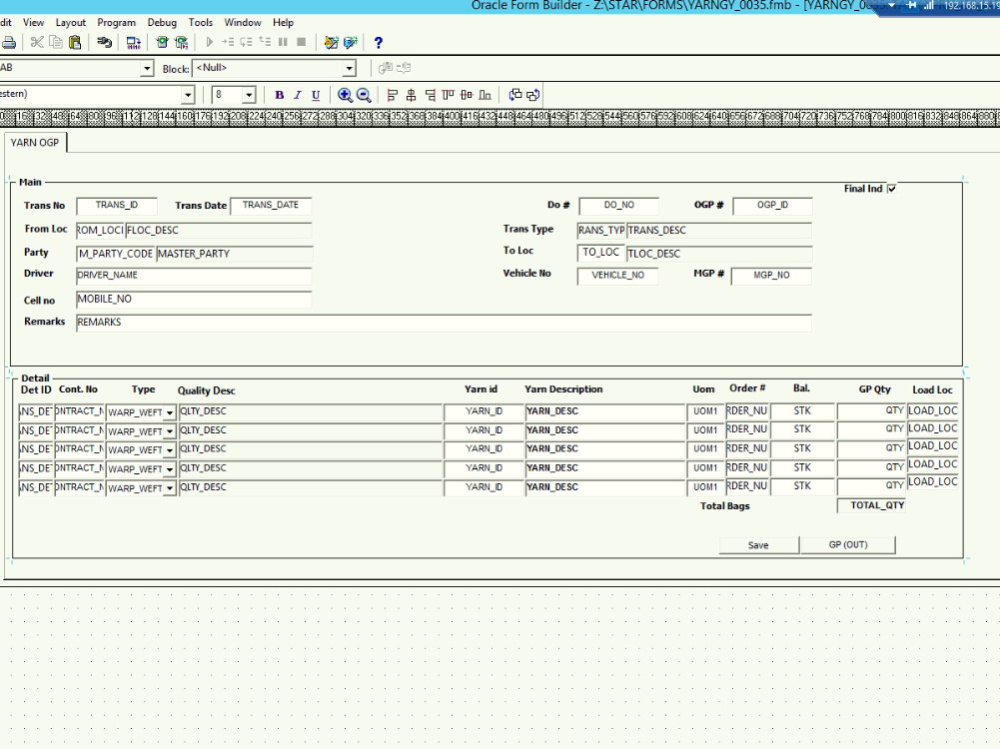
Task: Open the Window menu
Action: [x=242, y=22]
